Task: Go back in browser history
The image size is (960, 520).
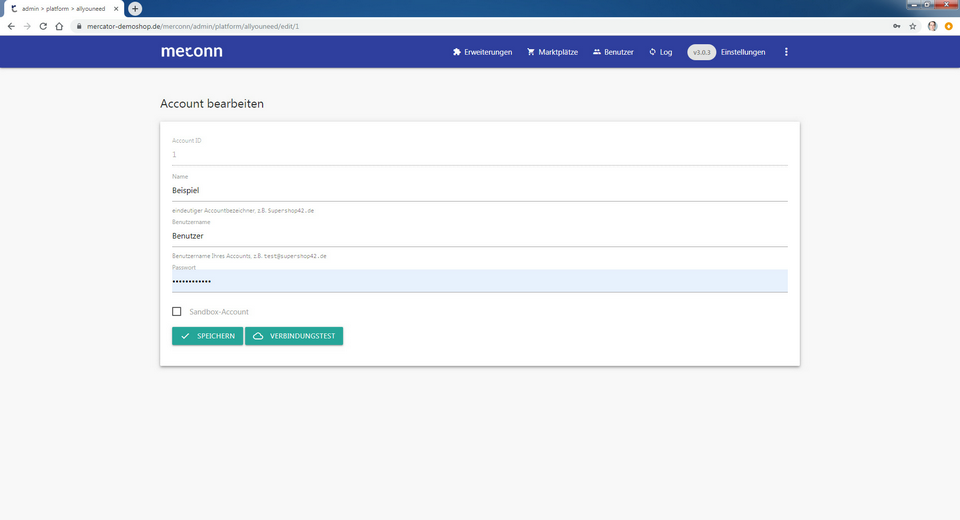Action: coord(11,26)
